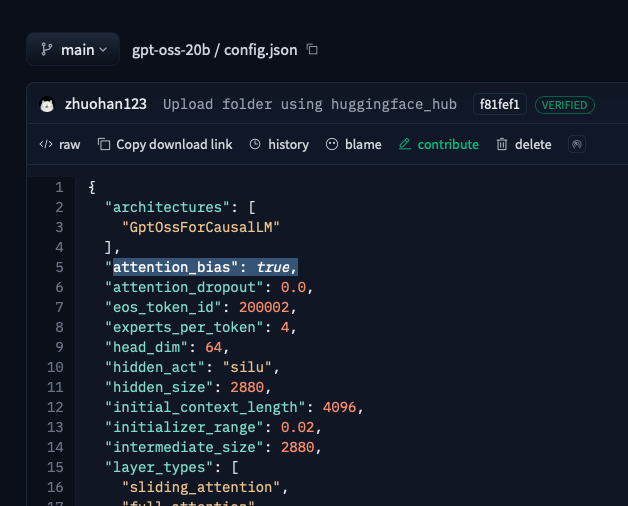
Task: Click the small scan icon button after delete
Action: [x=577, y=144]
